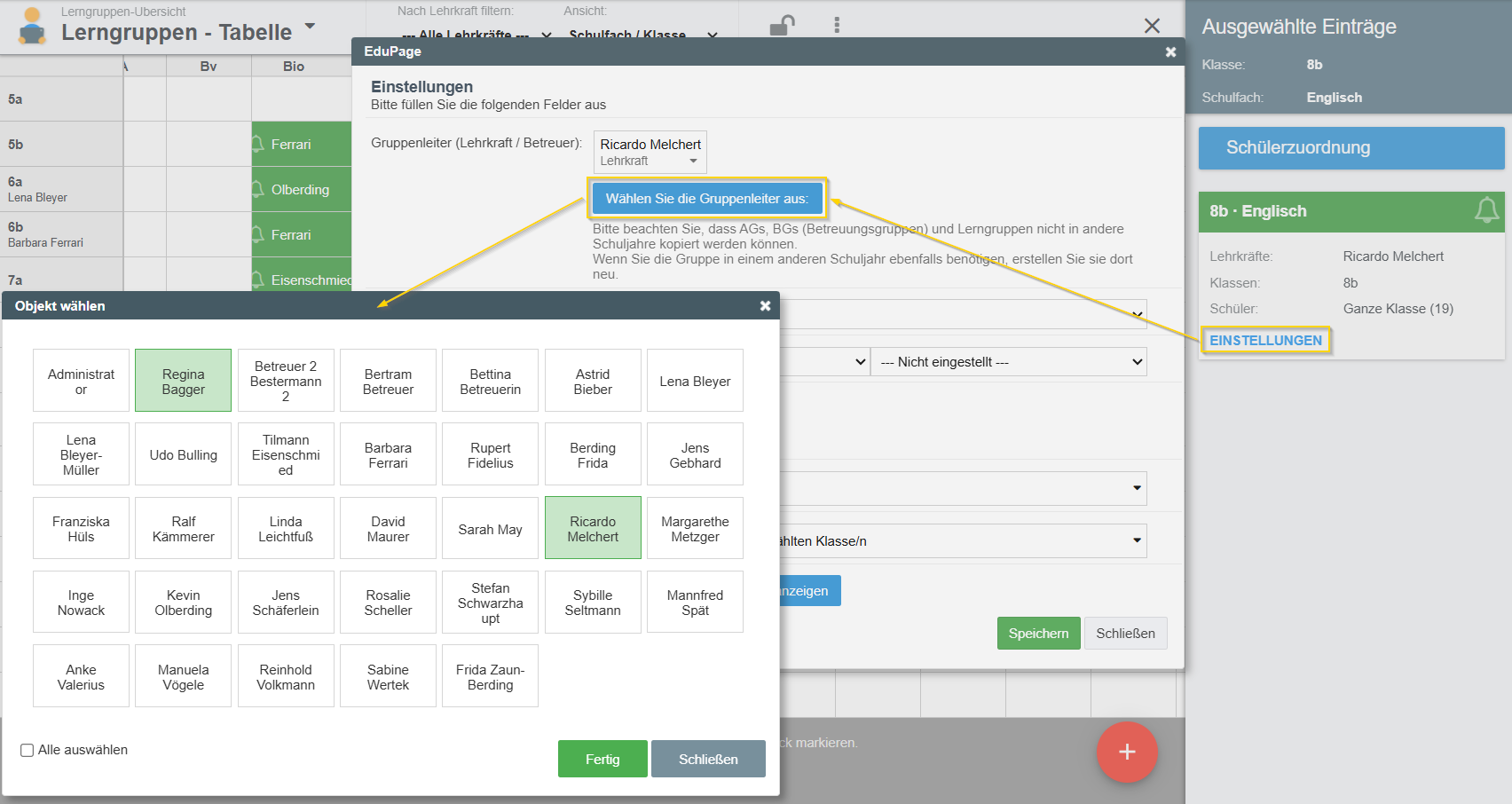Click bell icon next to Ferrari in 5b row

tap(258, 144)
